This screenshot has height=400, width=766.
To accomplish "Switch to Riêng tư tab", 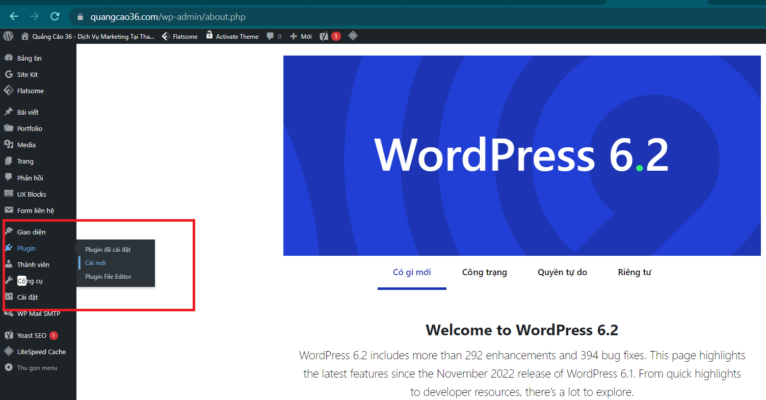I will [634, 273].
